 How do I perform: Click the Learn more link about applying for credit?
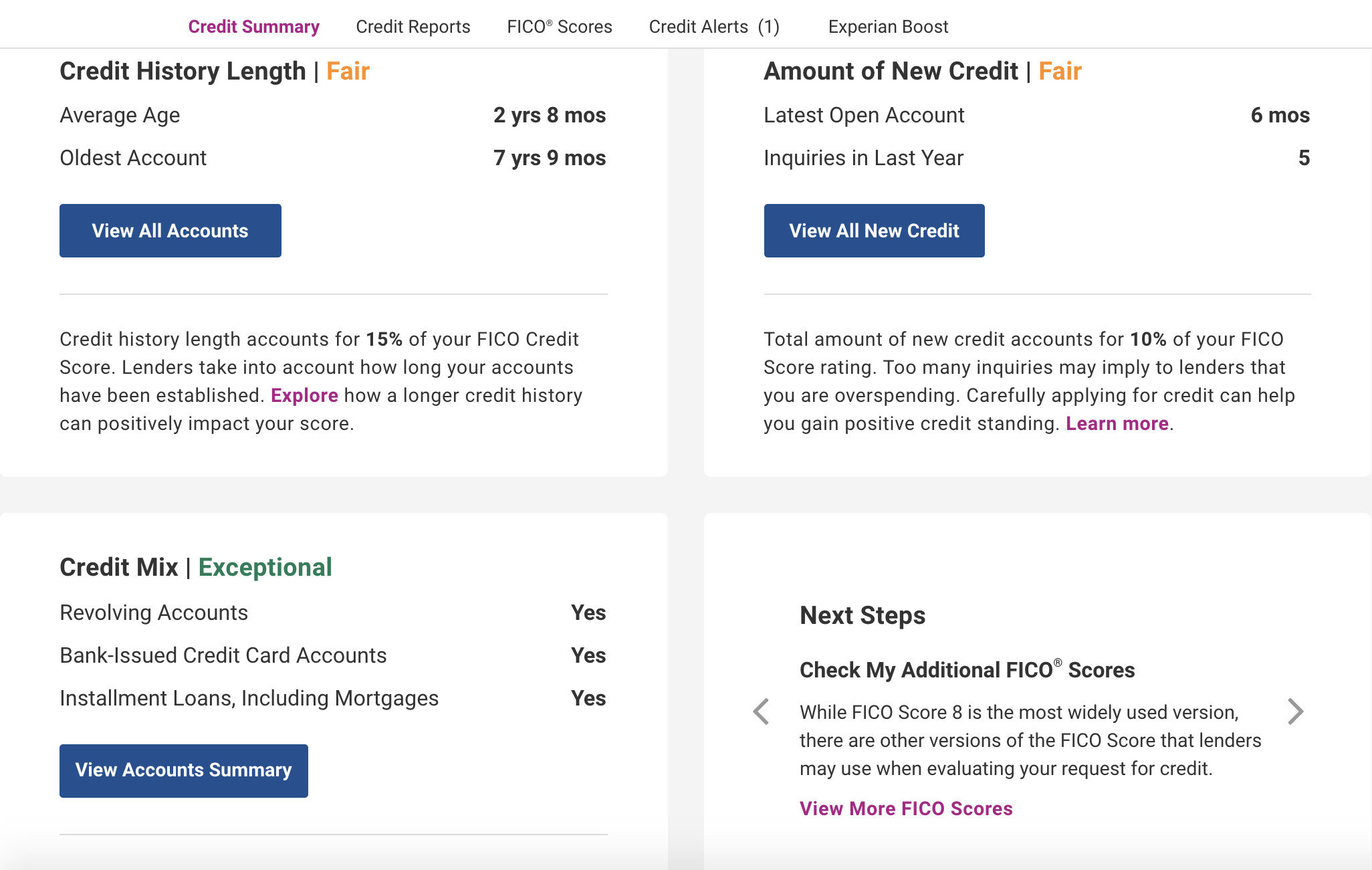1117,423
